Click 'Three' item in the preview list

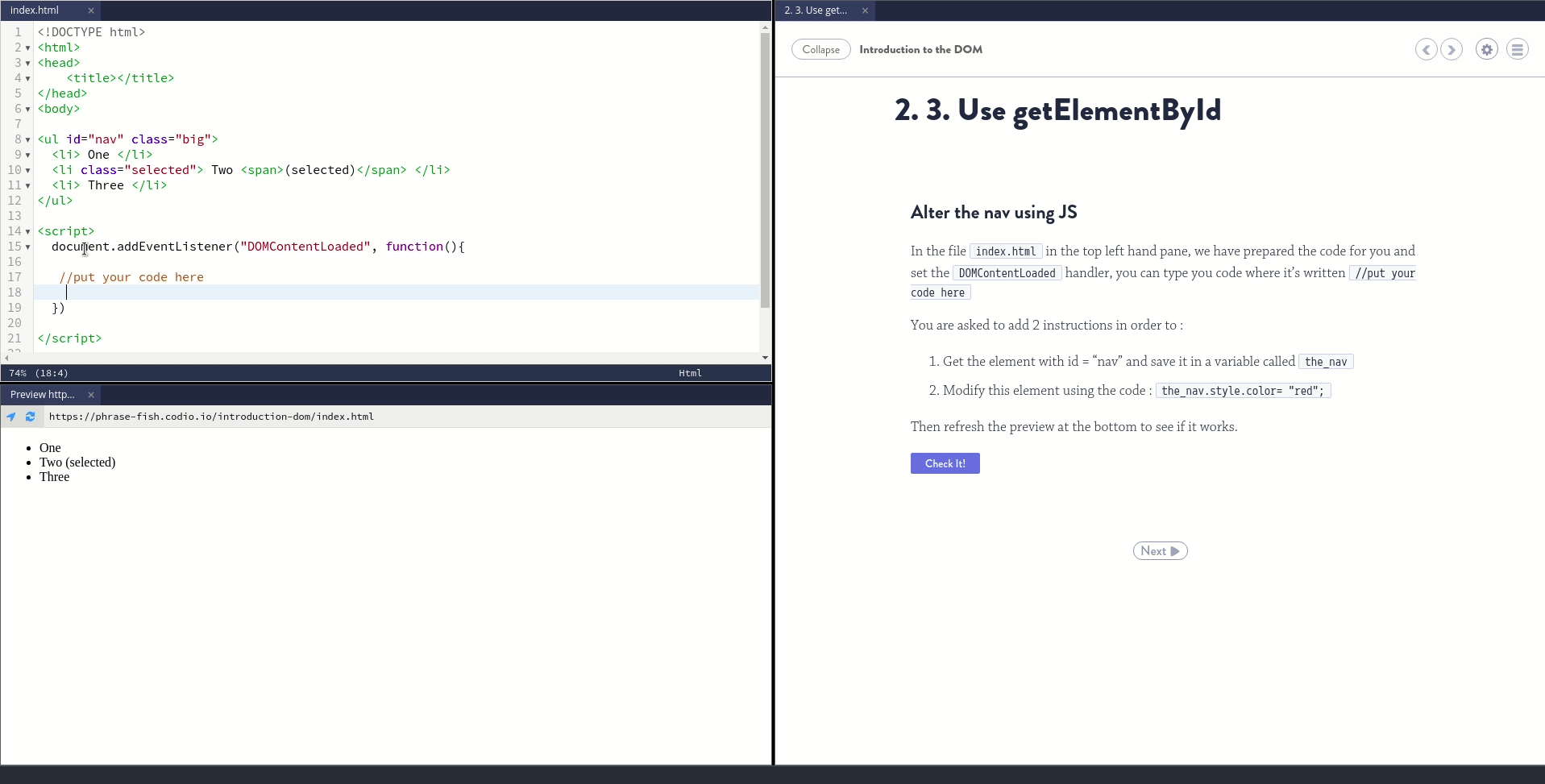(x=55, y=477)
